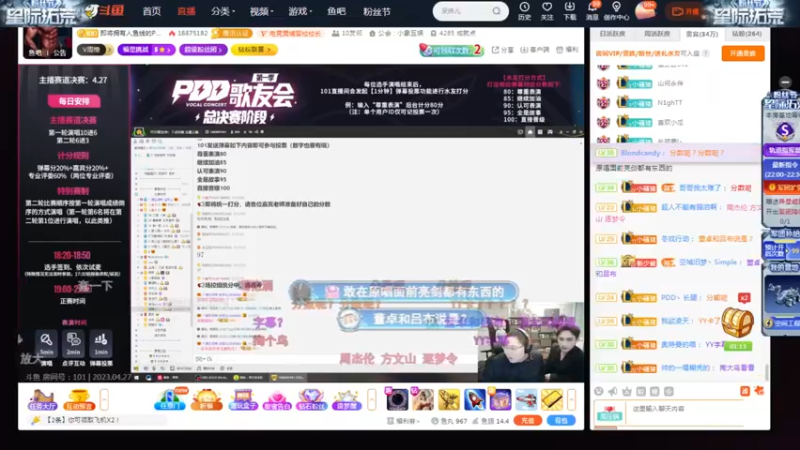
Task: Click the Blondcandy username in chat
Action: pos(640,153)
